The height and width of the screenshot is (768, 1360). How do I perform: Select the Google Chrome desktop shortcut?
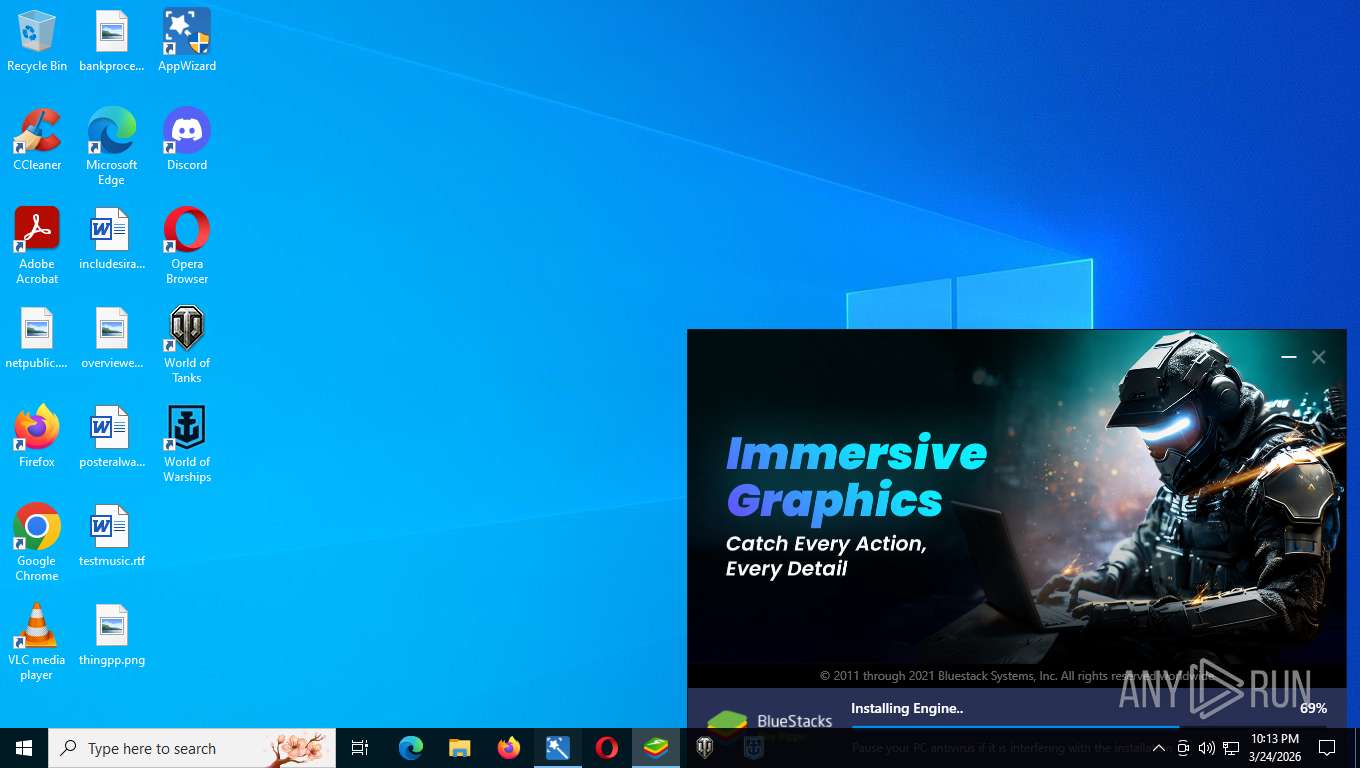click(x=37, y=543)
